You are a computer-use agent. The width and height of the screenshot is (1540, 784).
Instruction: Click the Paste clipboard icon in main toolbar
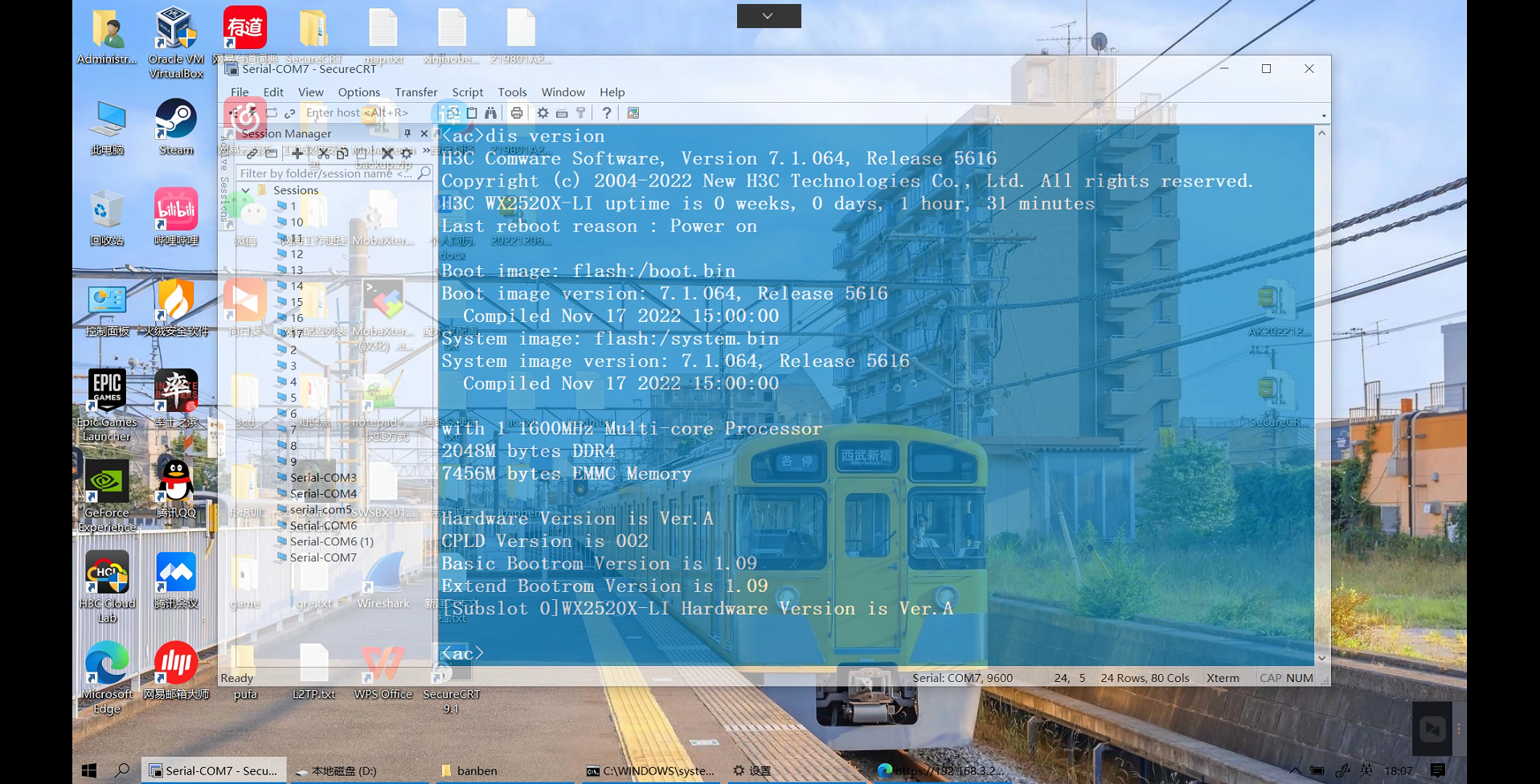pos(472,113)
